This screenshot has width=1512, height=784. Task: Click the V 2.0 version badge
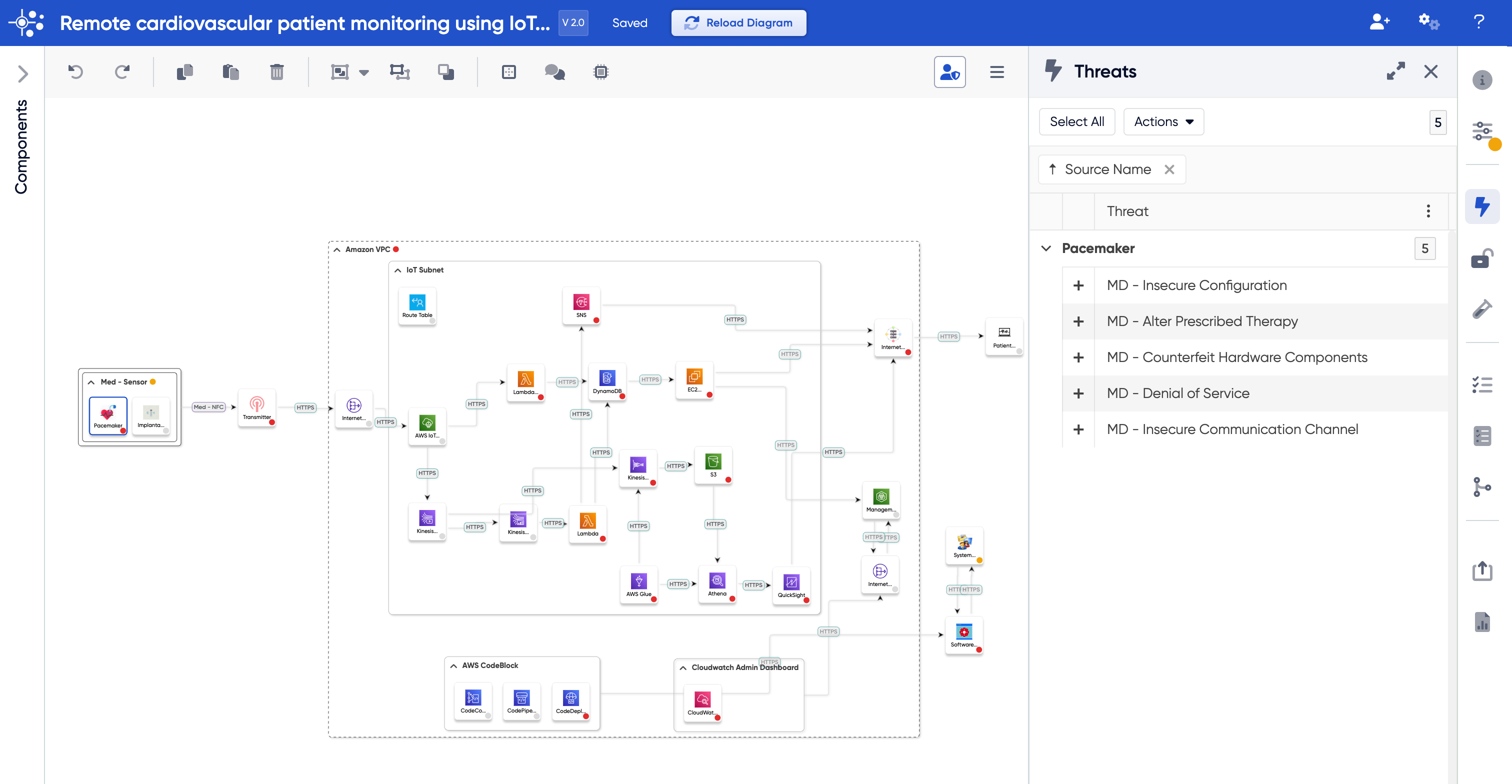pyautogui.click(x=573, y=23)
